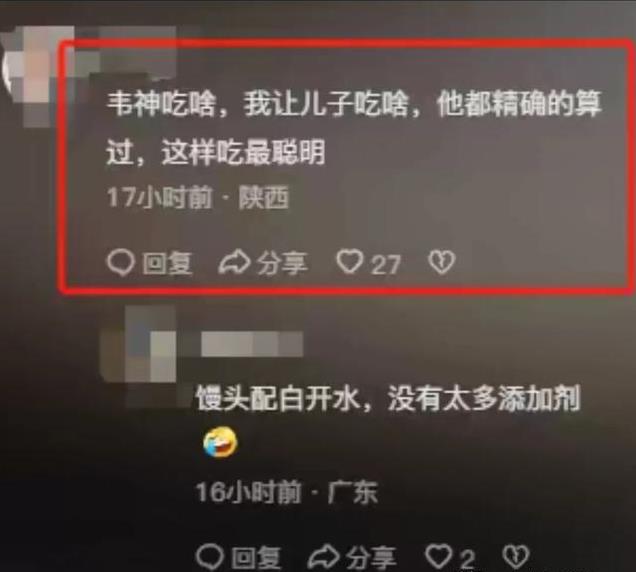Click the 回复 label under second comment
Screen dimensions: 636x572
click(256, 558)
